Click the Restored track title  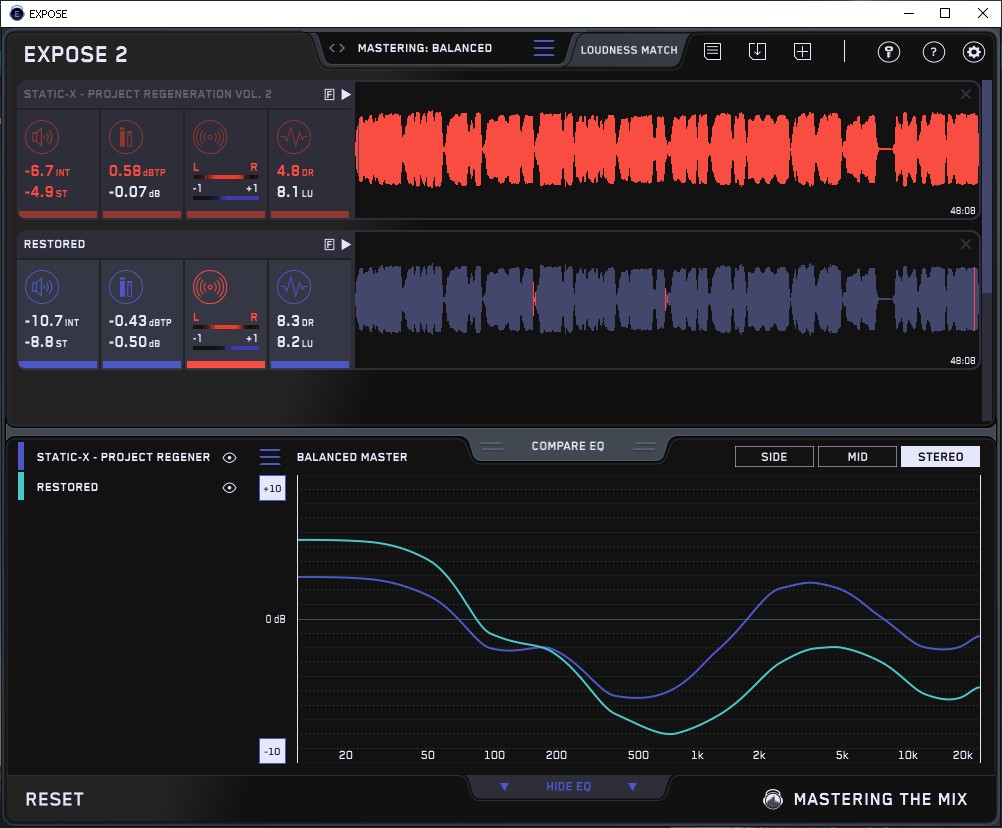tap(54, 244)
